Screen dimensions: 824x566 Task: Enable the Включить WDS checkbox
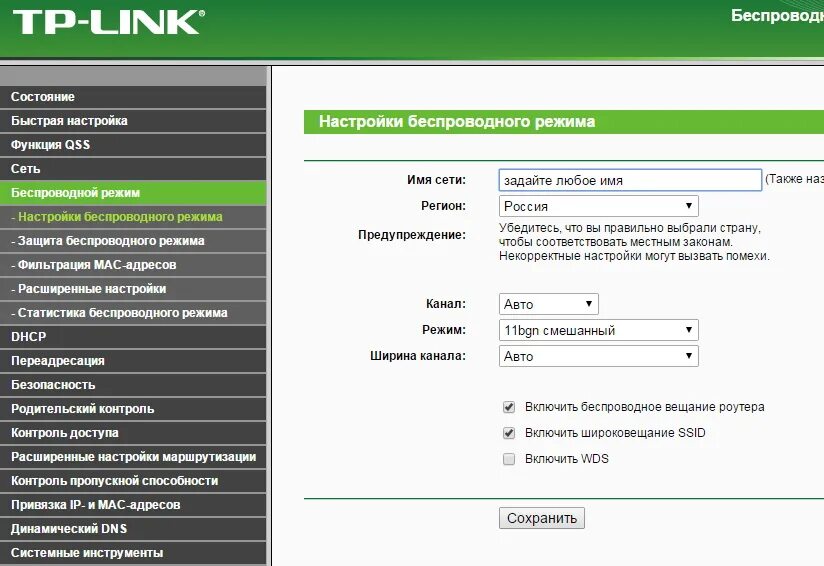(x=509, y=459)
